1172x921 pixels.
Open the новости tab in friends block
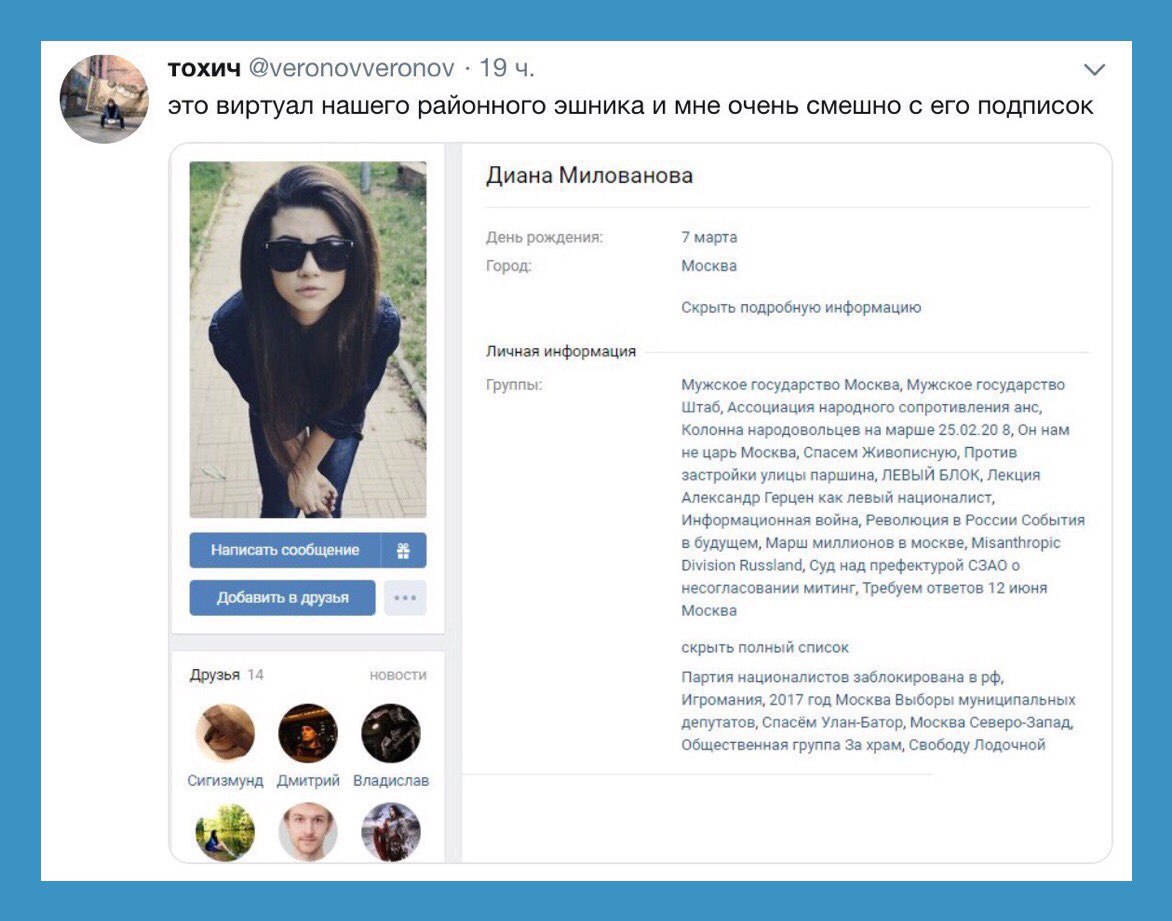(x=398, y=675)
